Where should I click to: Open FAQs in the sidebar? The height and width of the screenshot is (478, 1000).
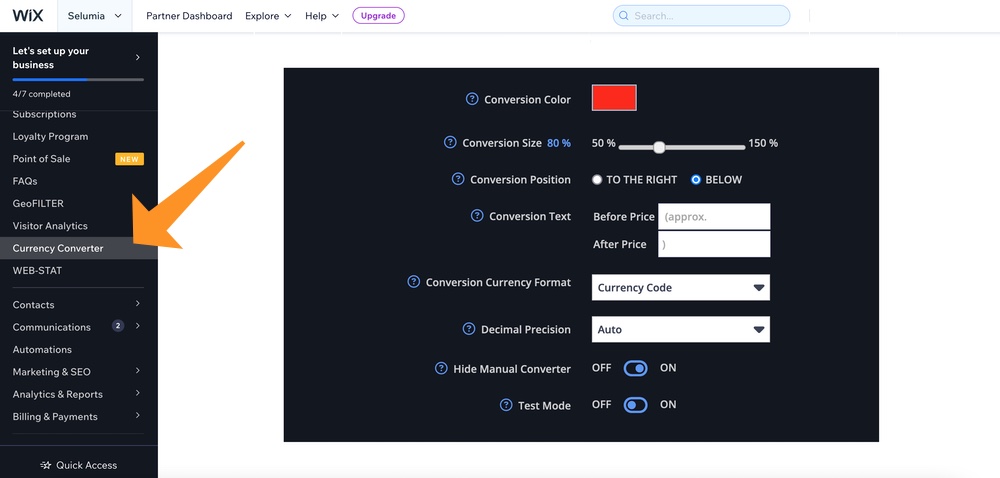(x=25, y=181)
